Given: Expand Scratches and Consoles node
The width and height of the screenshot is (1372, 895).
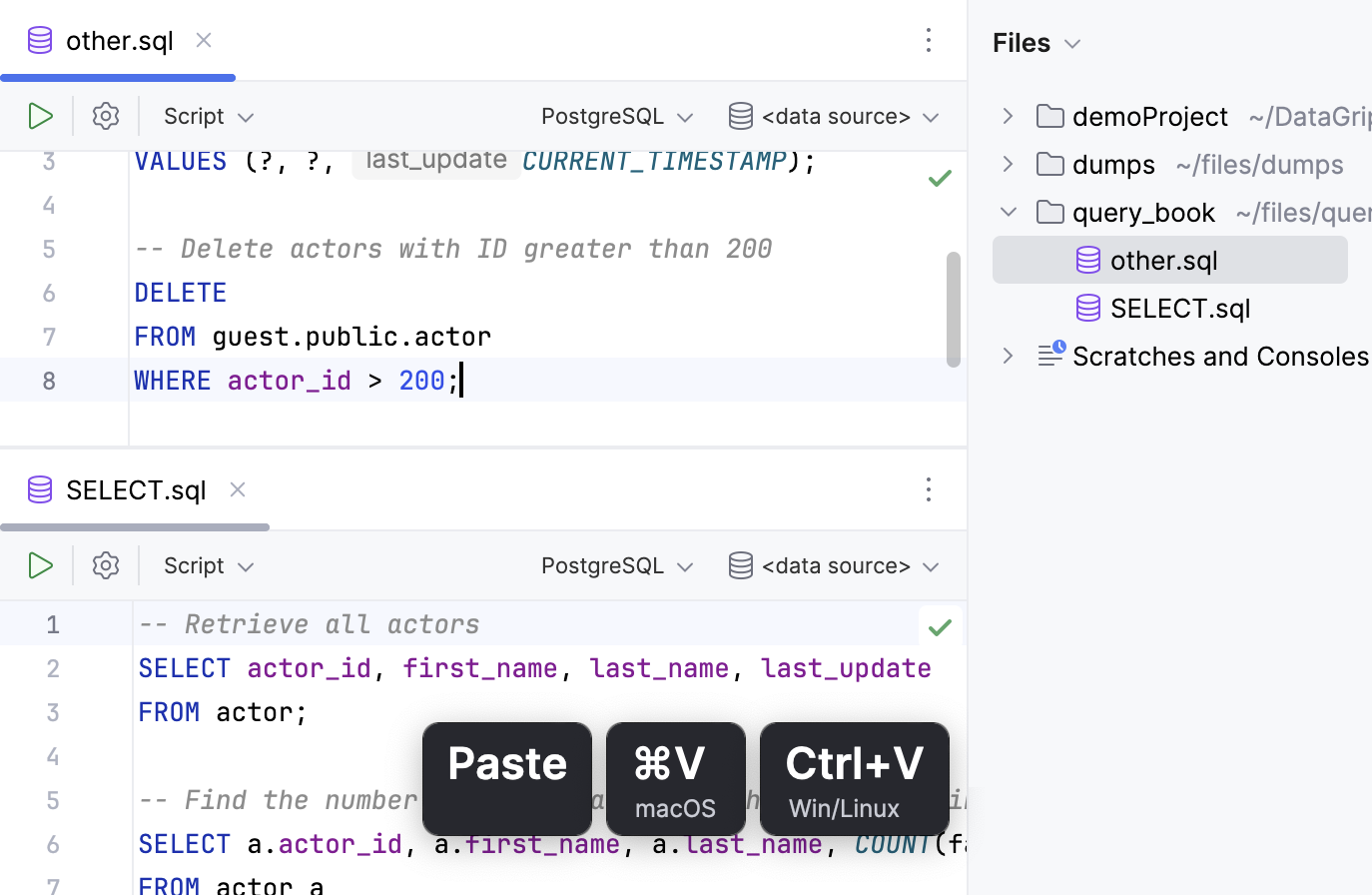Looking at the screenshot, I should point(1009,356).
